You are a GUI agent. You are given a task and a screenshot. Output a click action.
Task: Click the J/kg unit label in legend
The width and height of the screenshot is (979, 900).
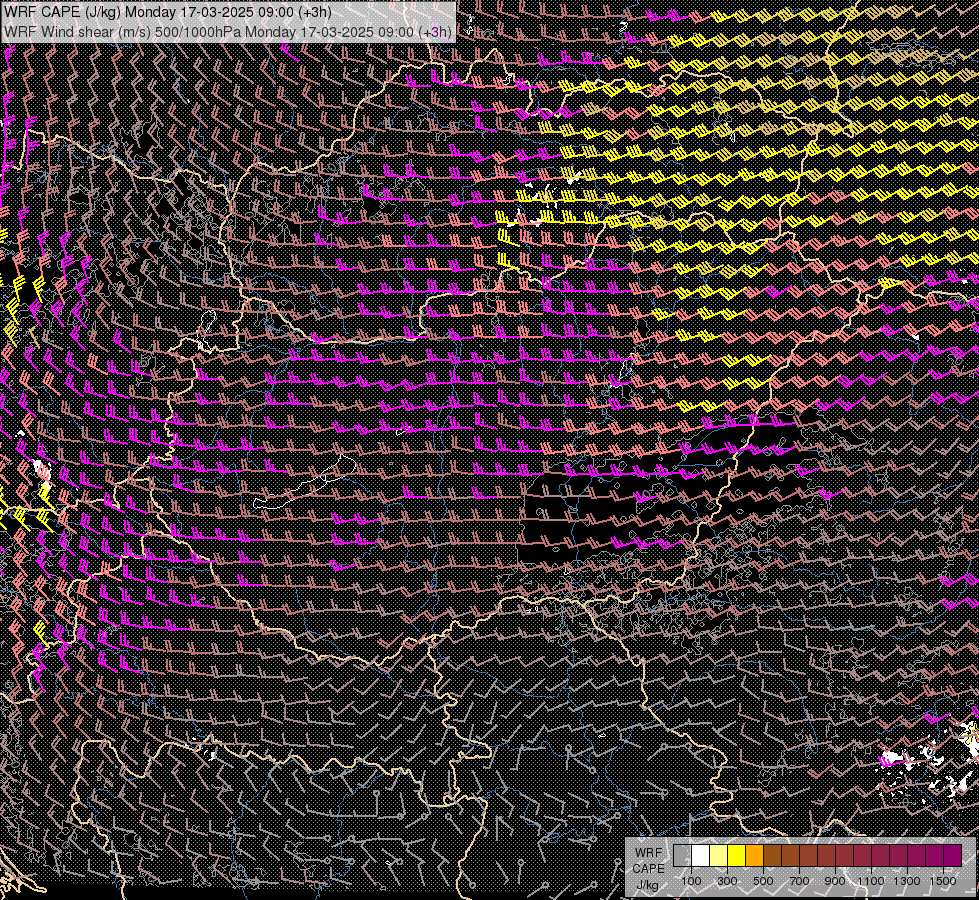(x=647, y=885)
